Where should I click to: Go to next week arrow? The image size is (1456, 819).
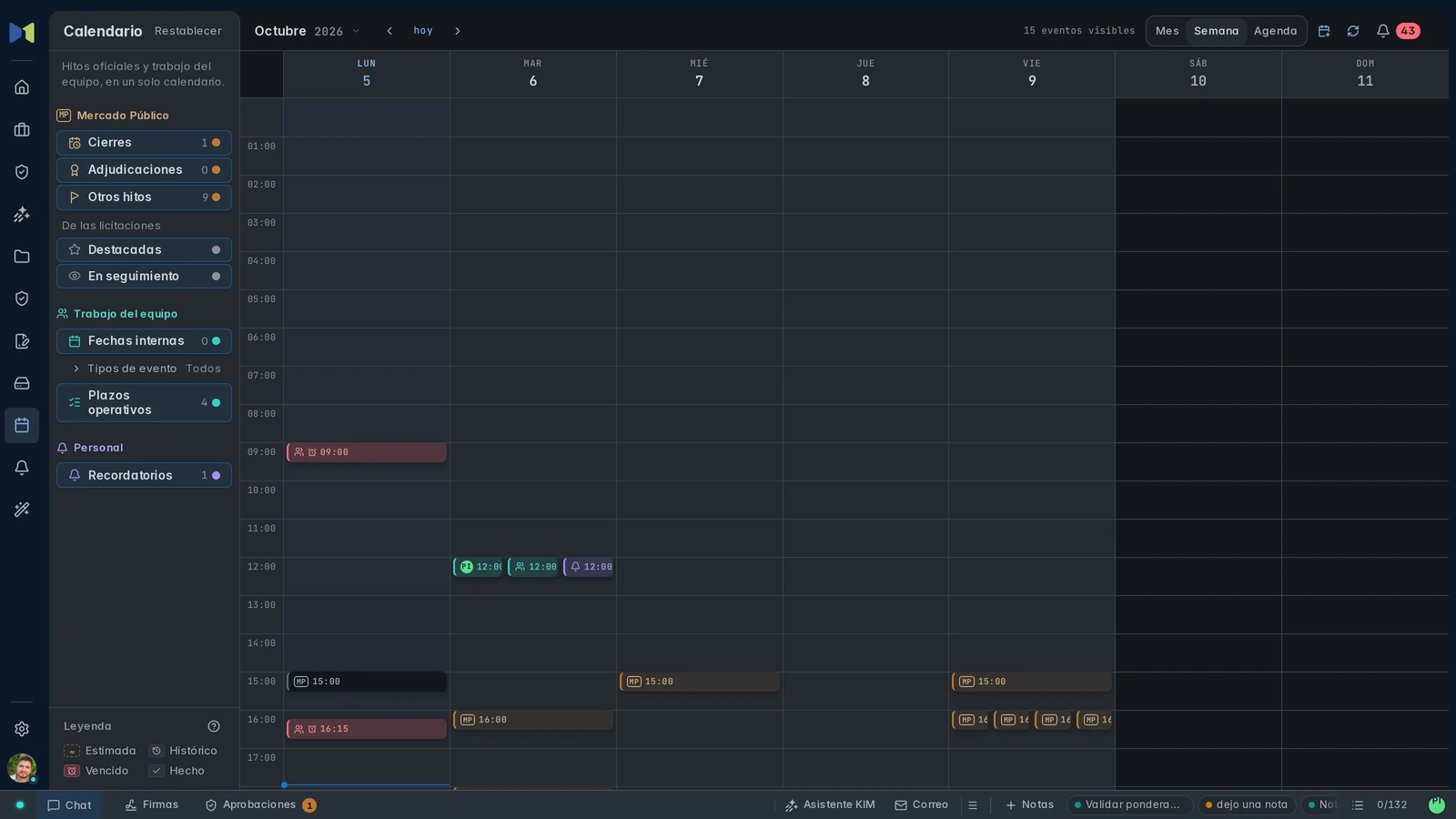(458, 31)
